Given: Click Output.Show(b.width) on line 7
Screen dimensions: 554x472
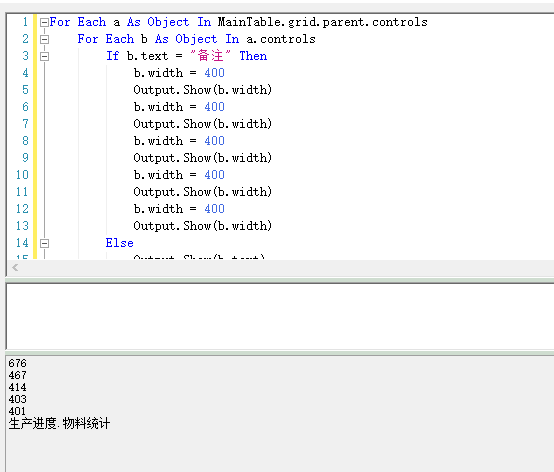Looking at the screenshot, I should (x=202, y=124).
